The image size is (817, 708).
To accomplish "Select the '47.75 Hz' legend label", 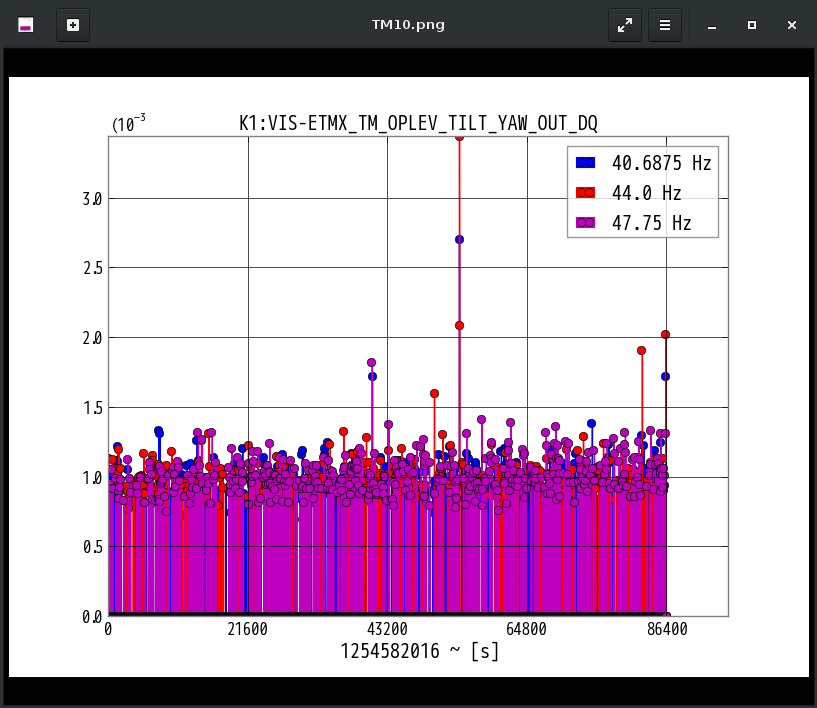I will (x=651, y=223).
